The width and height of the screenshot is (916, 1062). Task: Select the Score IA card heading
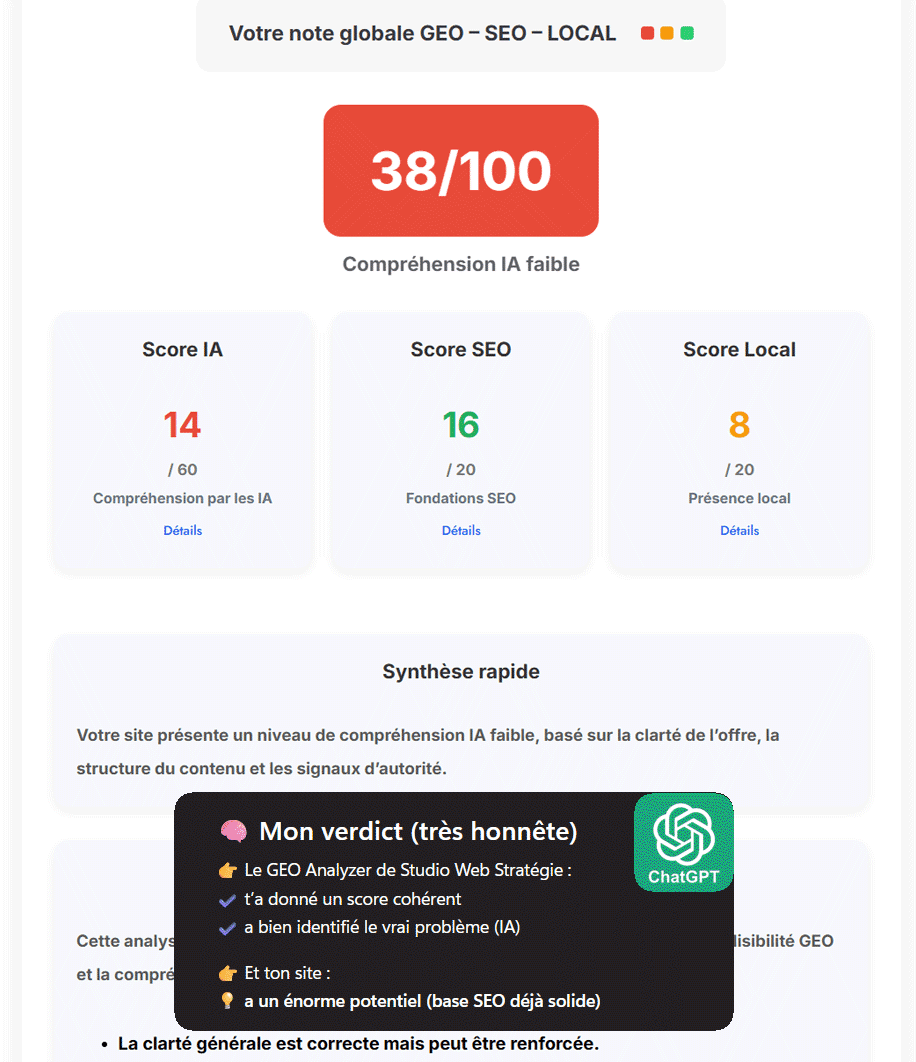[x=182, y=350]
